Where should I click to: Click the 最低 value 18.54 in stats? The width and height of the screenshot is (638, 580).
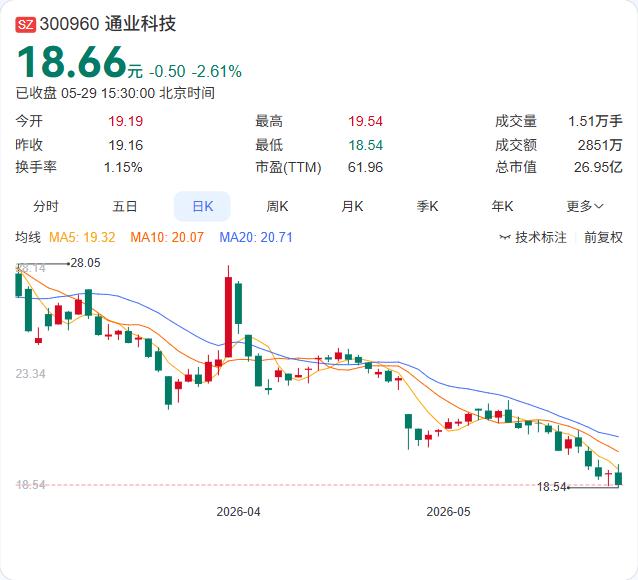[365, 145]
